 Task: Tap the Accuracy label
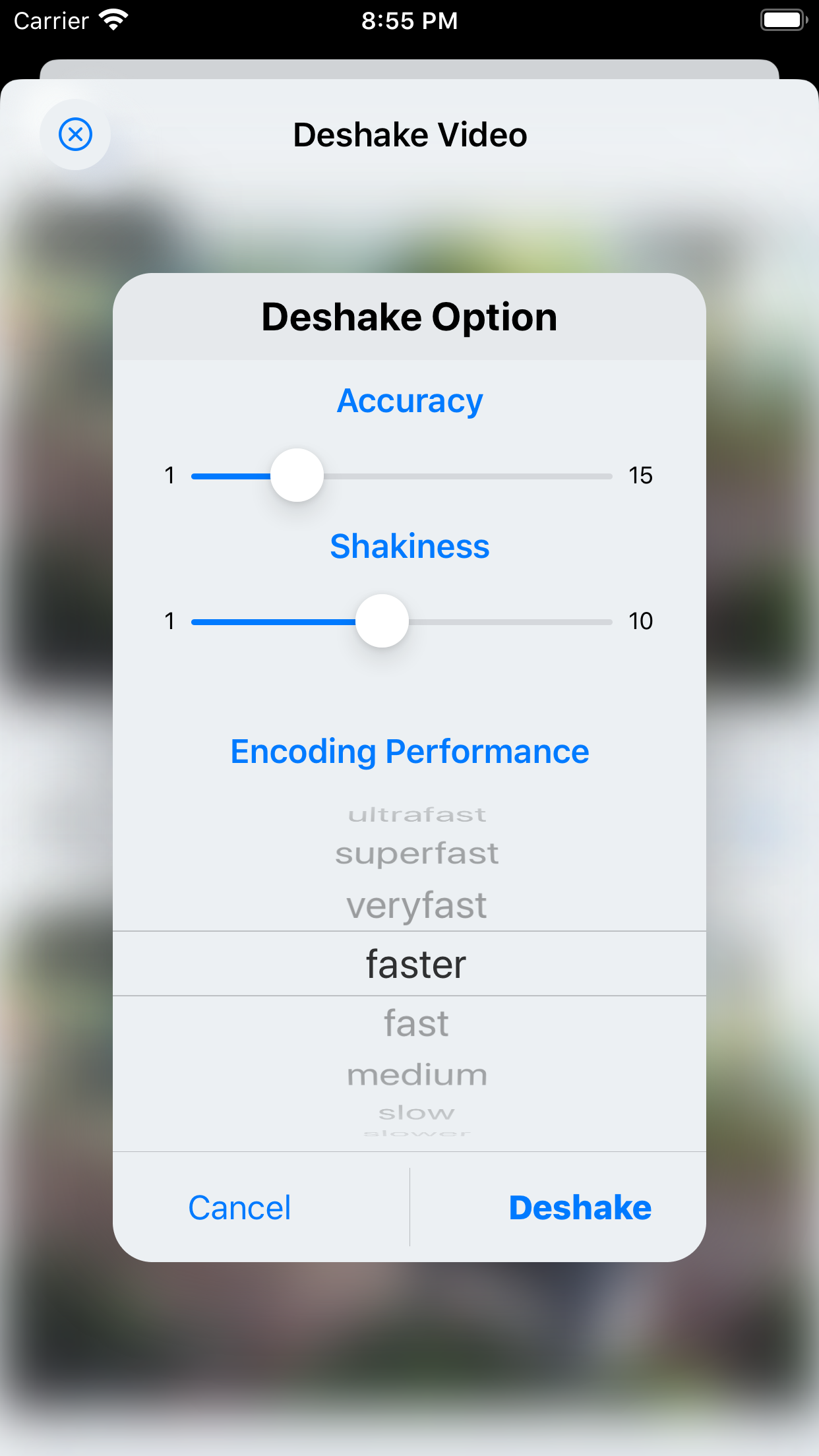[409, 401]
